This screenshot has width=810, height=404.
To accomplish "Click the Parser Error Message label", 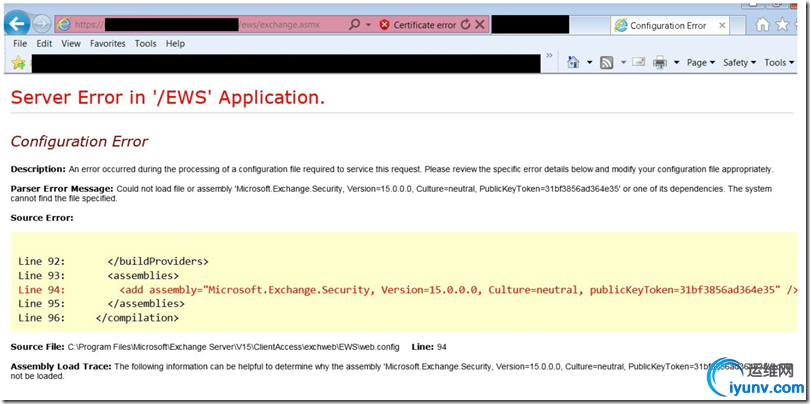I will tap(62, 189).
